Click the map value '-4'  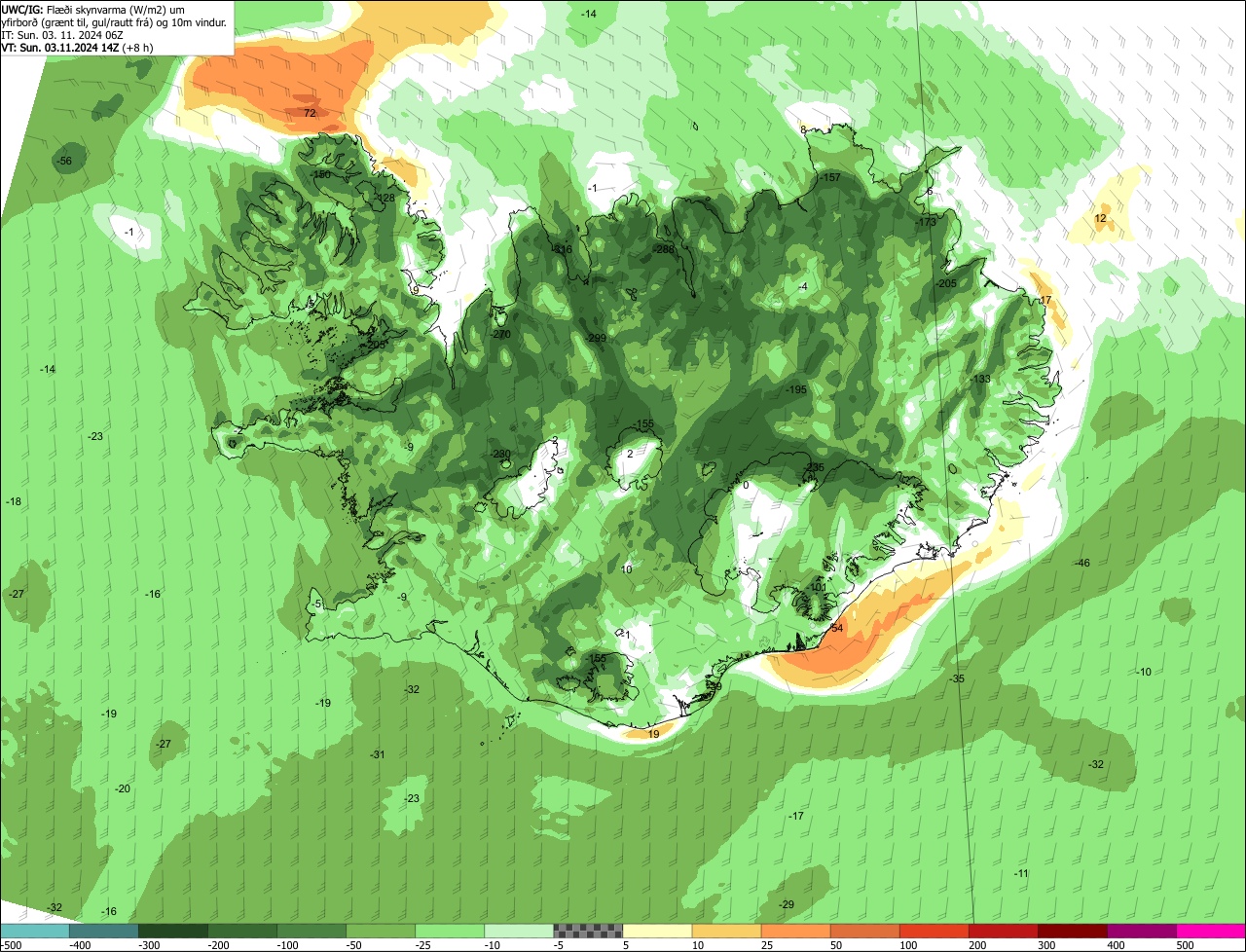802,286
